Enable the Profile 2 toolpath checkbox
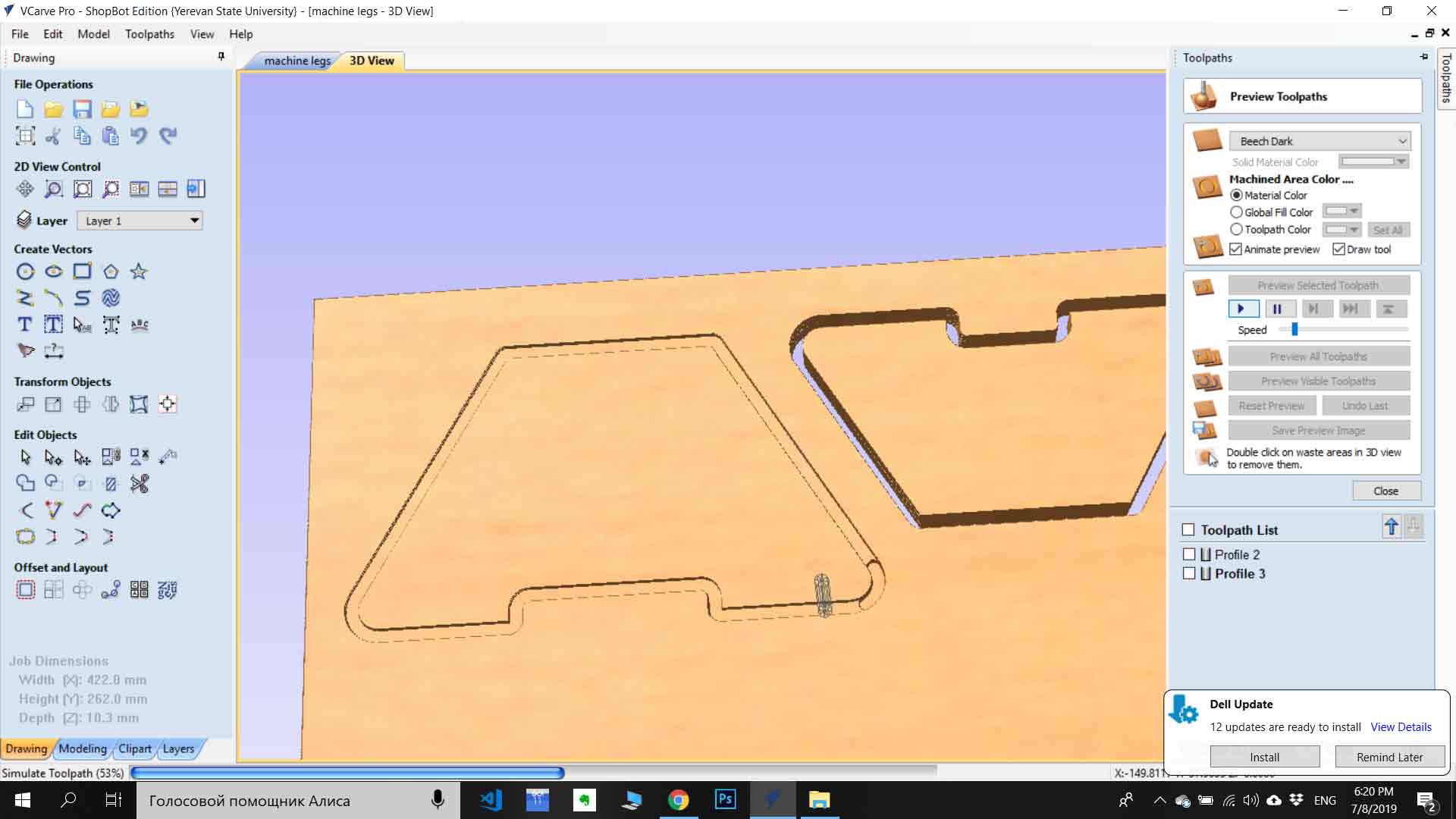1456x819 pixels. point(1189,554)
